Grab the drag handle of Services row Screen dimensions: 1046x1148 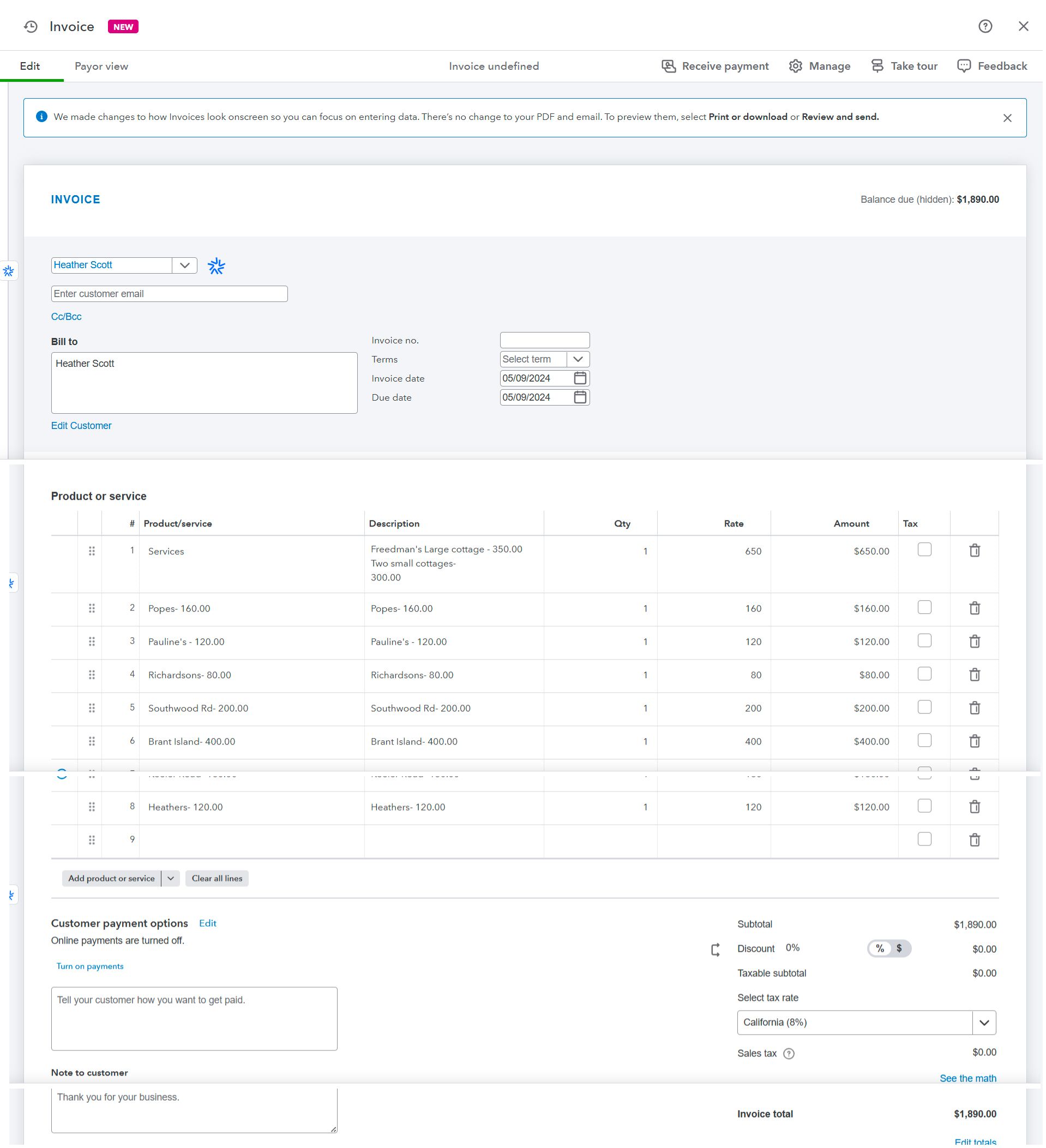[x=92, y=552]
